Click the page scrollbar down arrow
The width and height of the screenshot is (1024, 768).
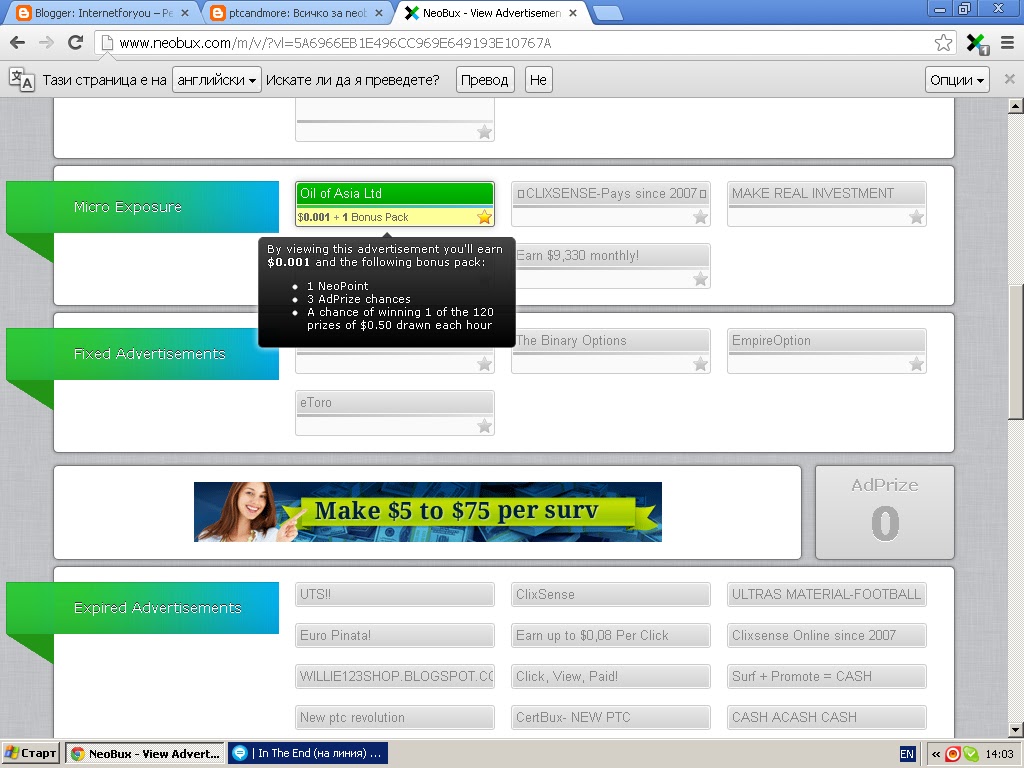pyautogui.click(x=1016, y=729)
